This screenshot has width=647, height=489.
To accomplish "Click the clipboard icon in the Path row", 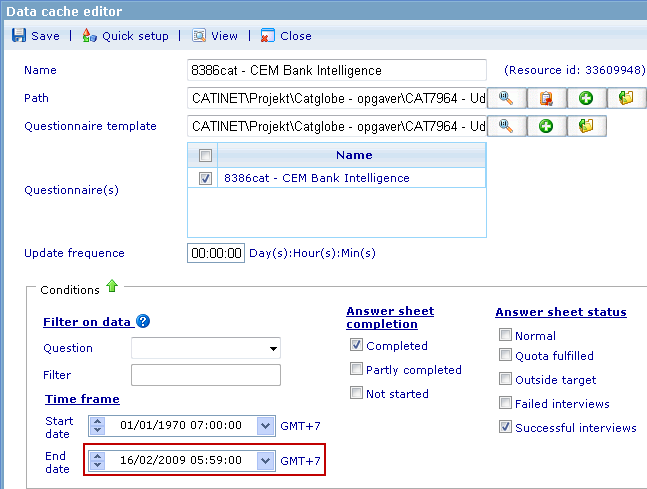I will coord(547,98).
